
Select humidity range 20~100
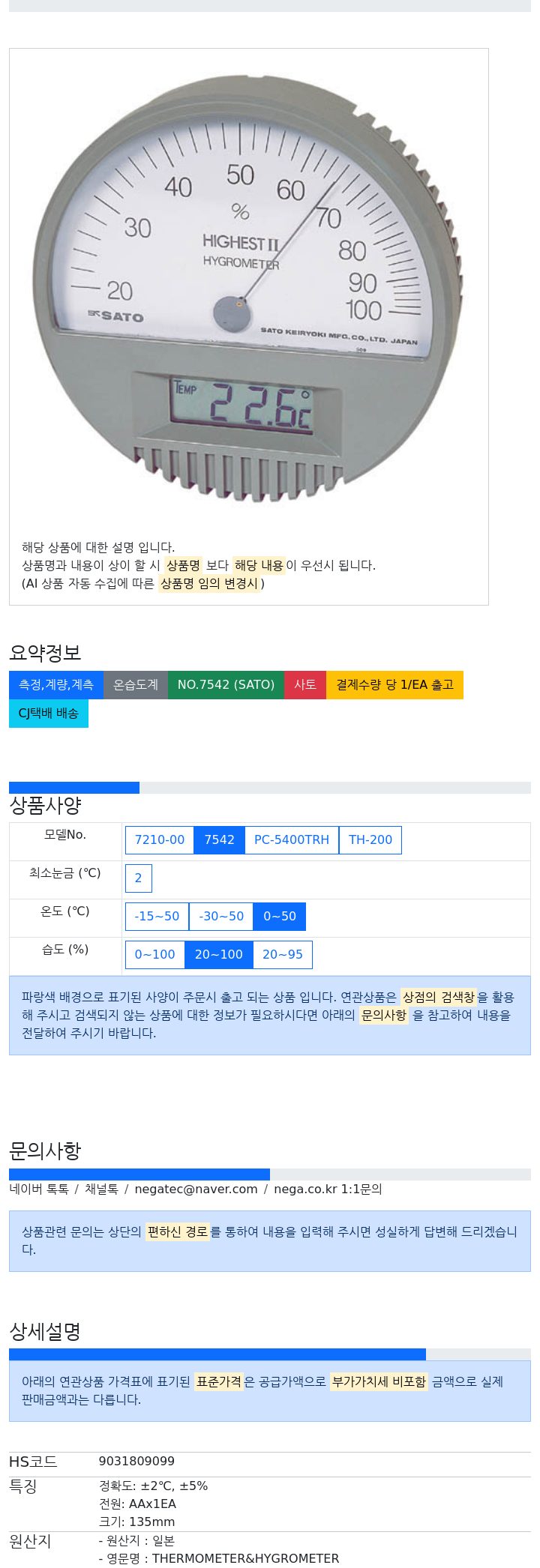pyautogui.click(x=219, y=955)
